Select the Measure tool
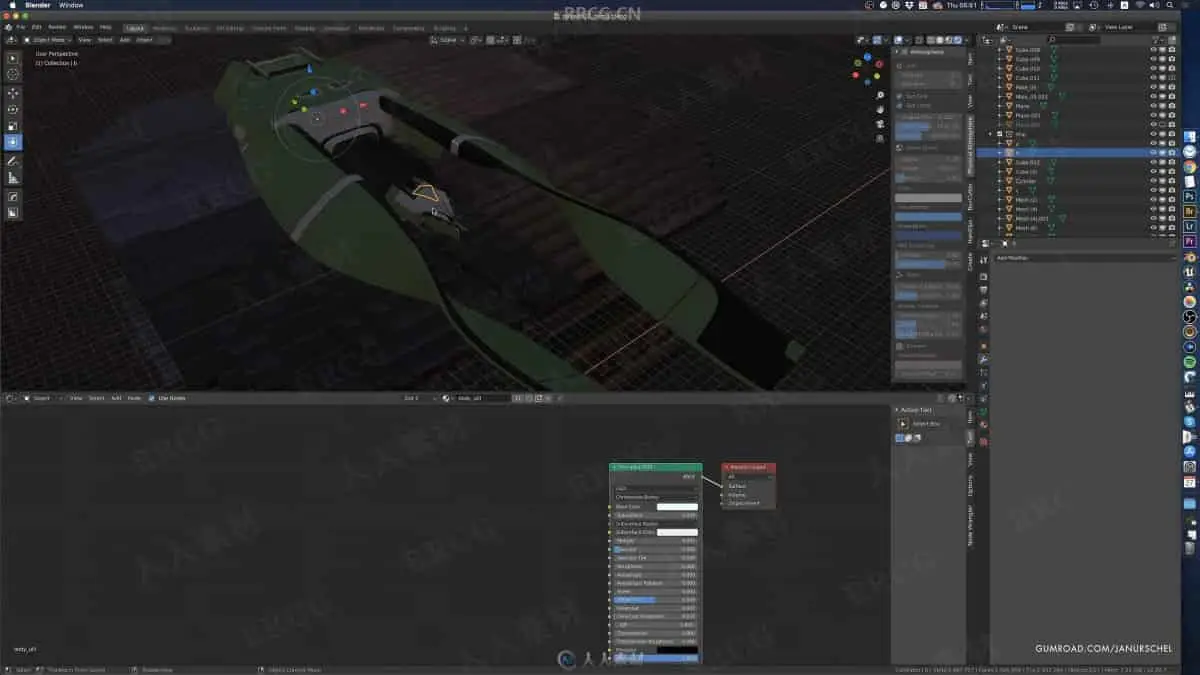 pos(13,178)
